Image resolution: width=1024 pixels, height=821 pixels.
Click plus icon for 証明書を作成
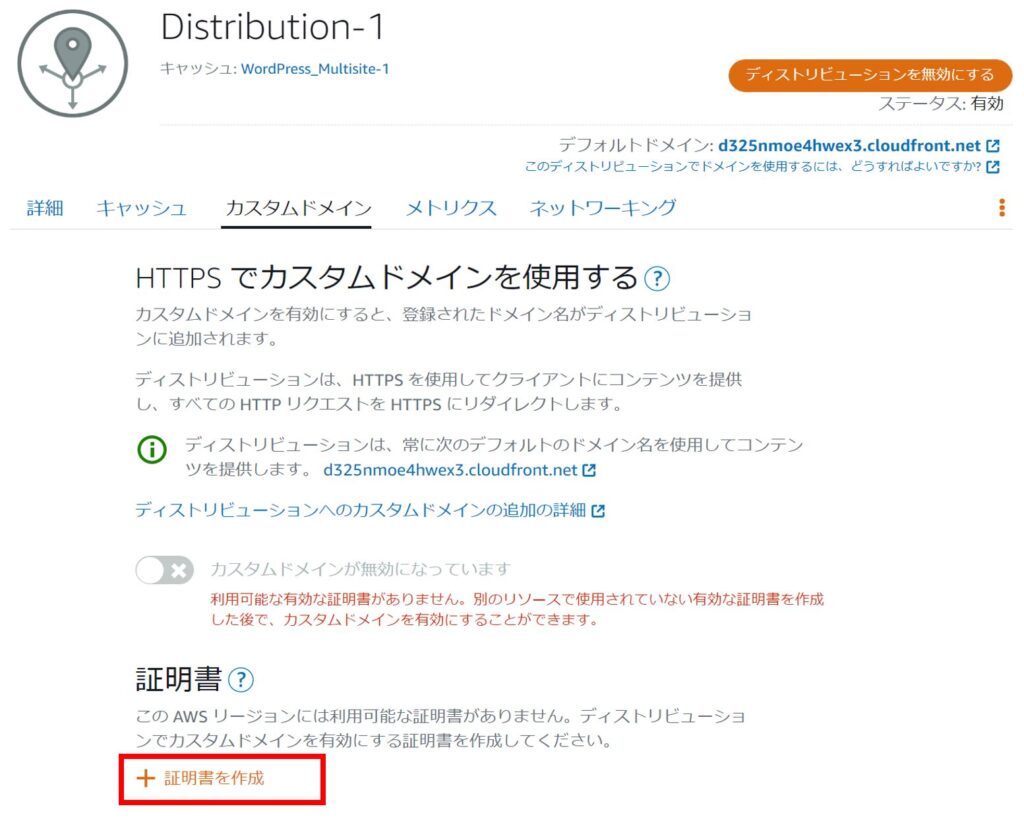click(x=146, y=778)
